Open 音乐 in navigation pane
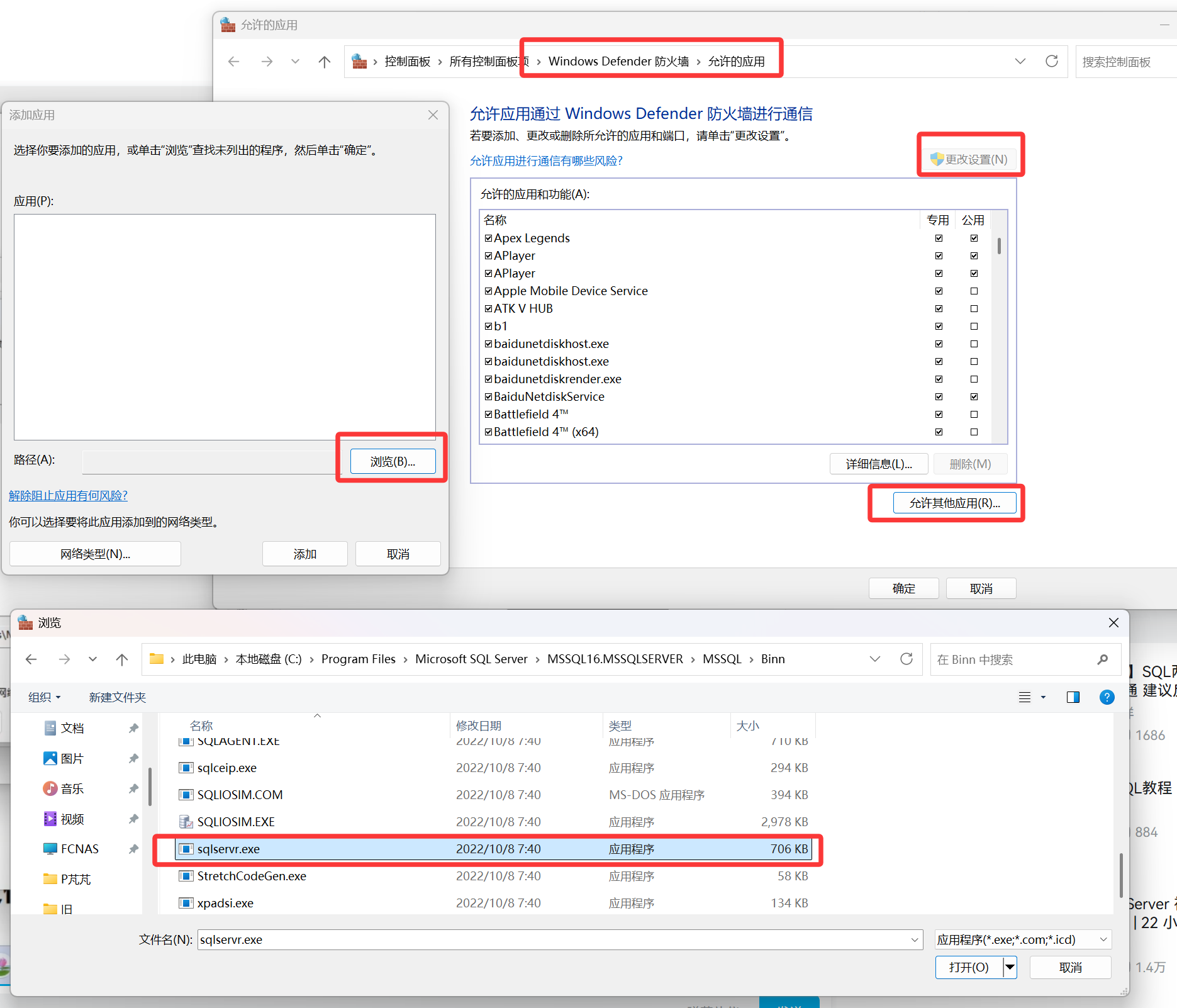The width and height of the screenshot is (1177, 1008). [x=72, y=788]
